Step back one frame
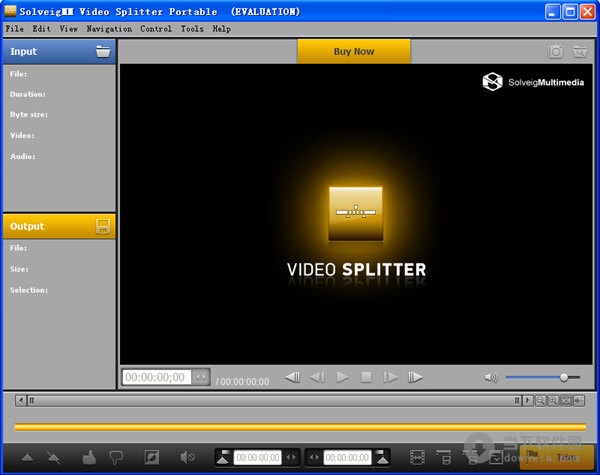Image resolution: width=600 pixels, height=475 pixels. (x=317, y=377)
